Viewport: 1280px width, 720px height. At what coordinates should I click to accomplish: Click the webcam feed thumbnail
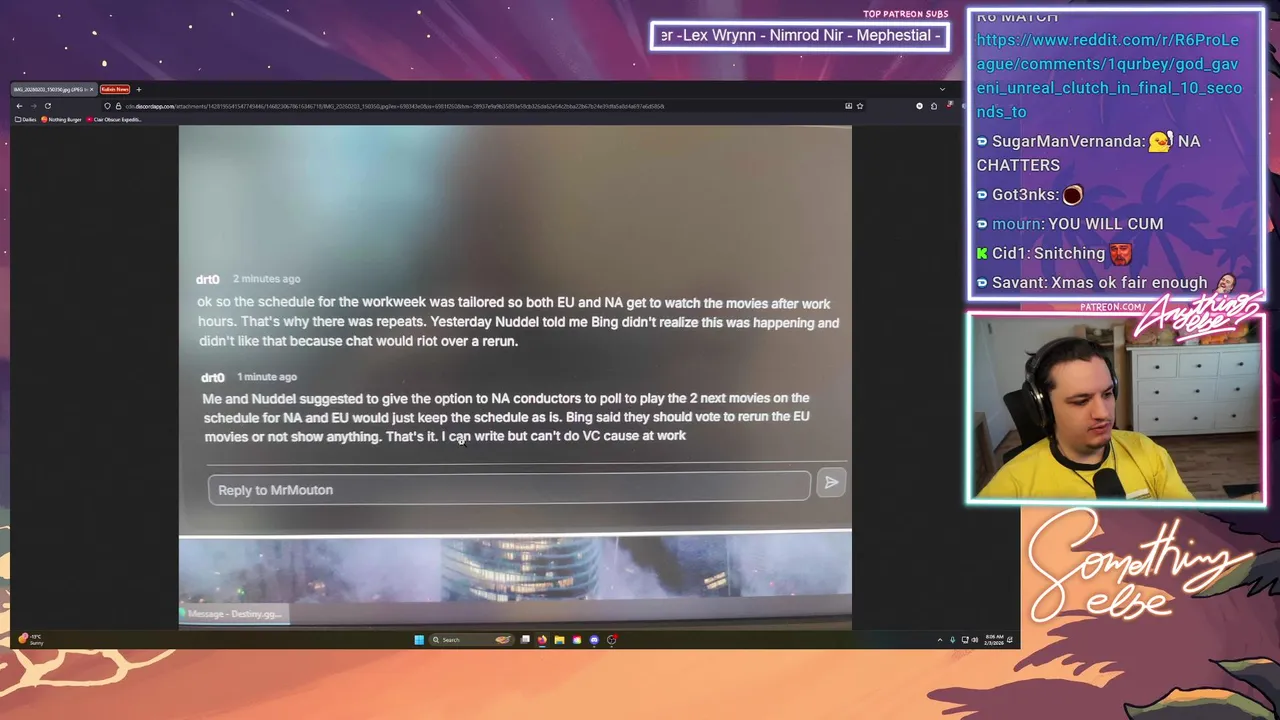point(1115,408)
